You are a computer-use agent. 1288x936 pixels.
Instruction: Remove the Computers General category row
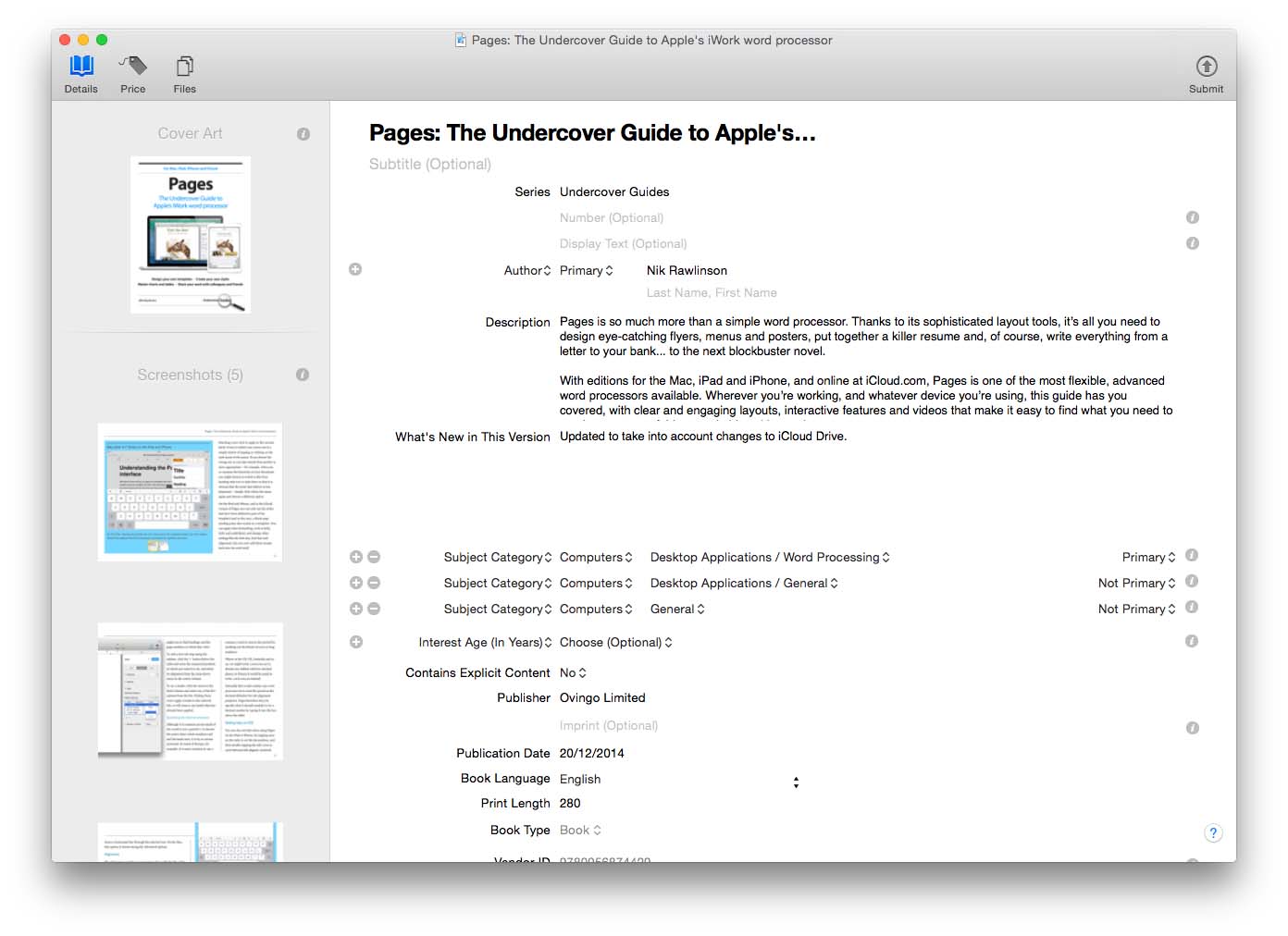374,609
